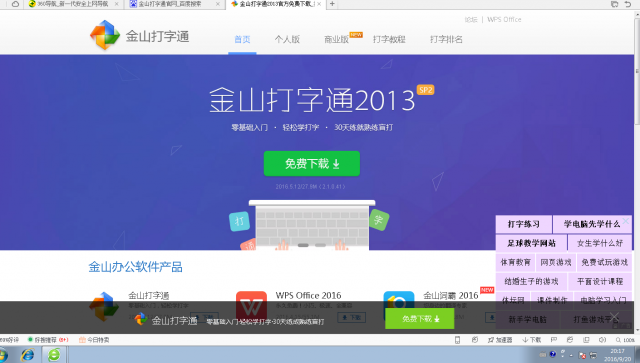Open new browser tab with plus icon
640x363 pixels.
pos(332,4)
